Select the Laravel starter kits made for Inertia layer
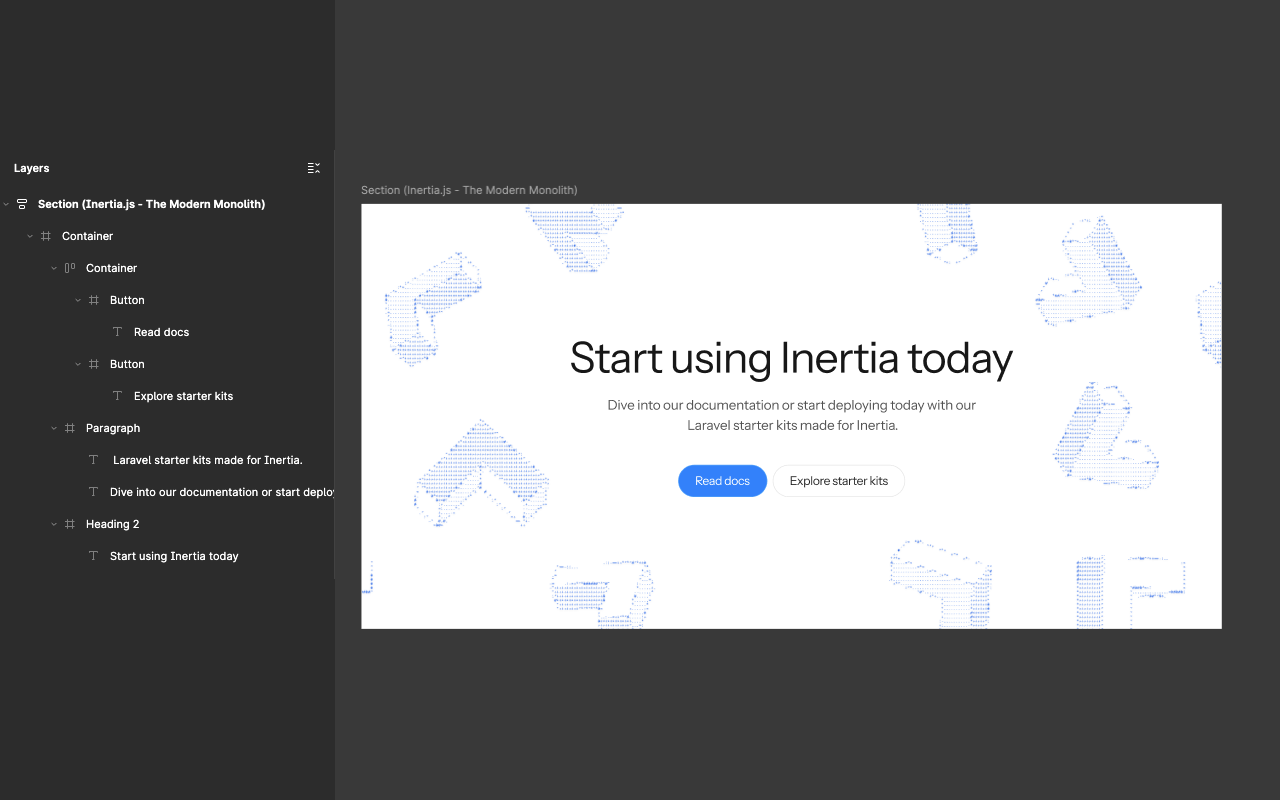 [207, 460]
